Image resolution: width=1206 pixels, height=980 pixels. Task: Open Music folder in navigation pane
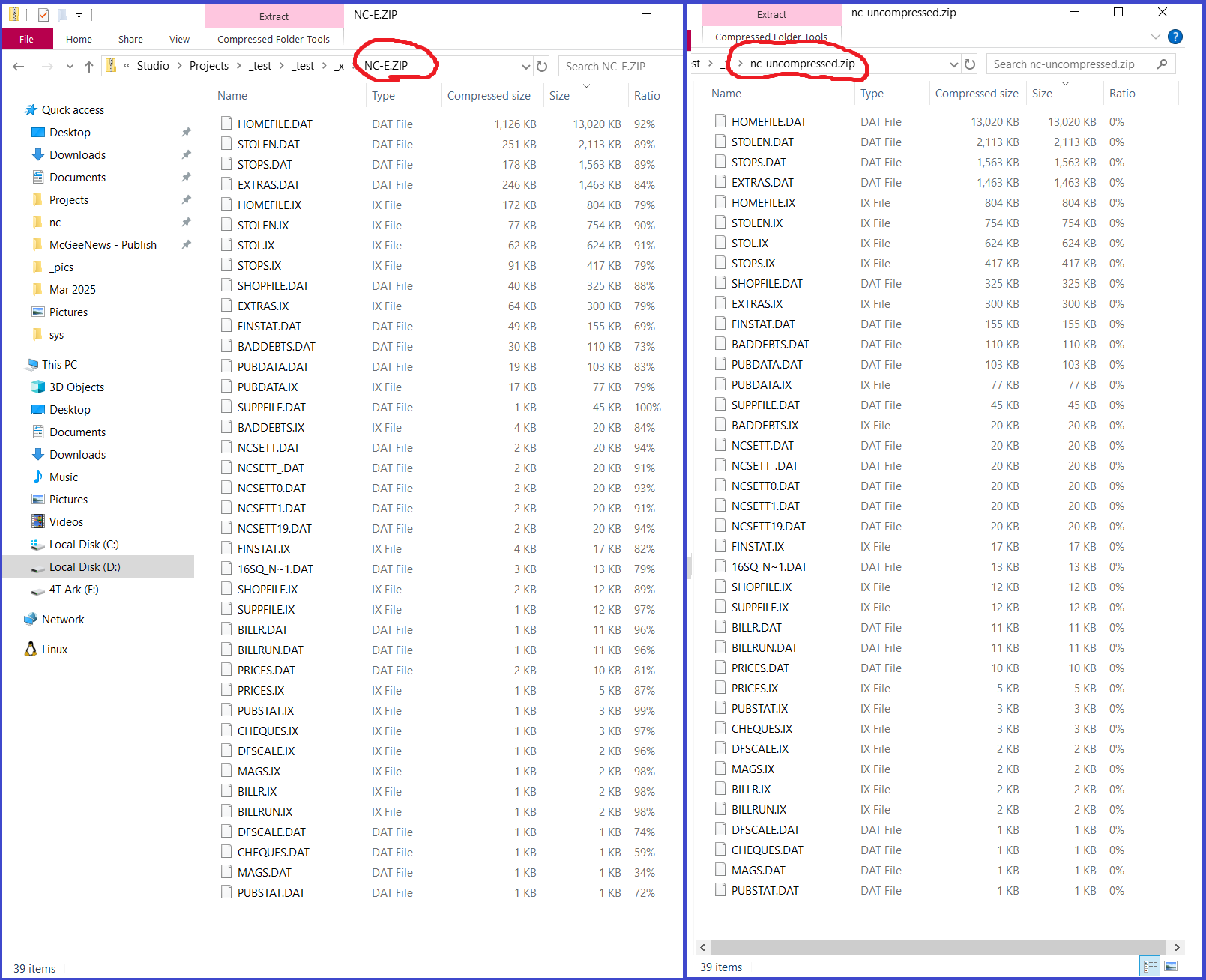(x=63, y=477)
